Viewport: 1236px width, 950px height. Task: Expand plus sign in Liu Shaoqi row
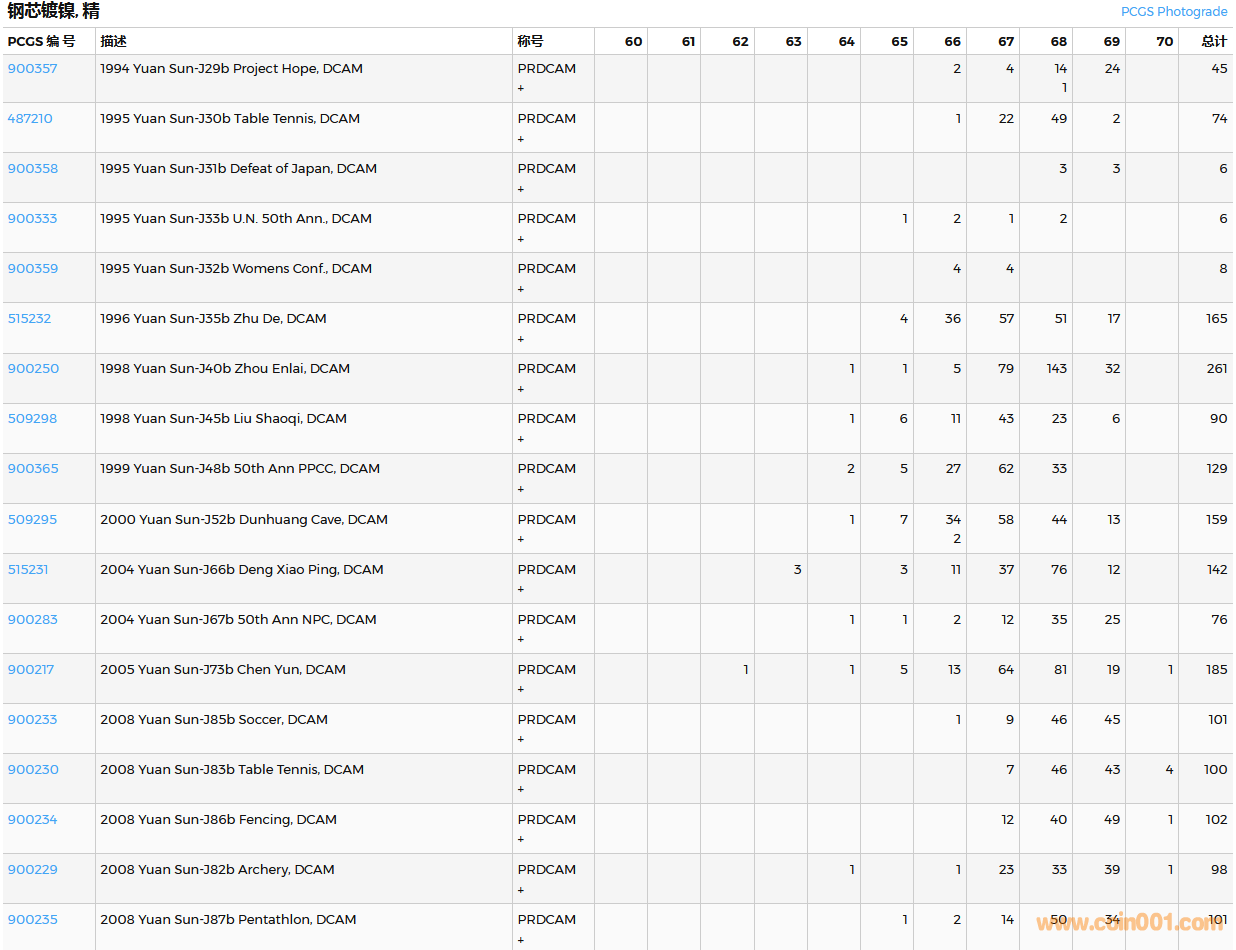pyautogui.click(x=521, y=439)
